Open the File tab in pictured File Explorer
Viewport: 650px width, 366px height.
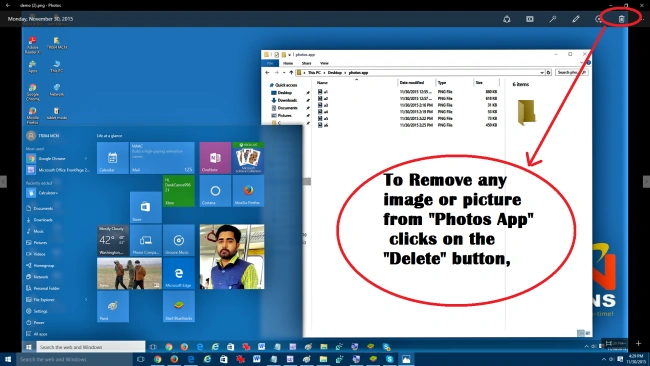click(x=270, y=63)
